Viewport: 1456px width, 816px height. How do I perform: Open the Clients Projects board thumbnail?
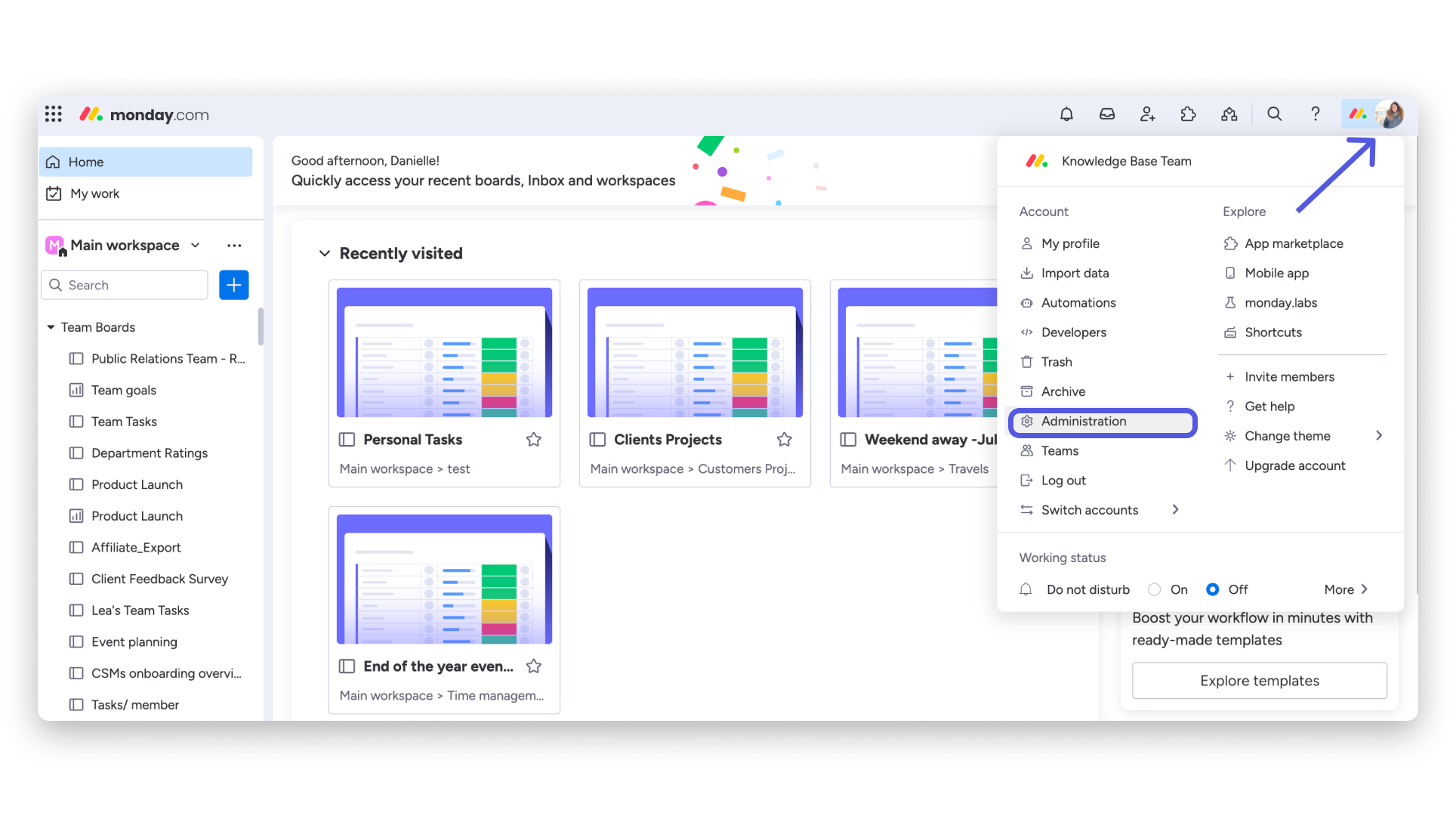coord(696,352)
